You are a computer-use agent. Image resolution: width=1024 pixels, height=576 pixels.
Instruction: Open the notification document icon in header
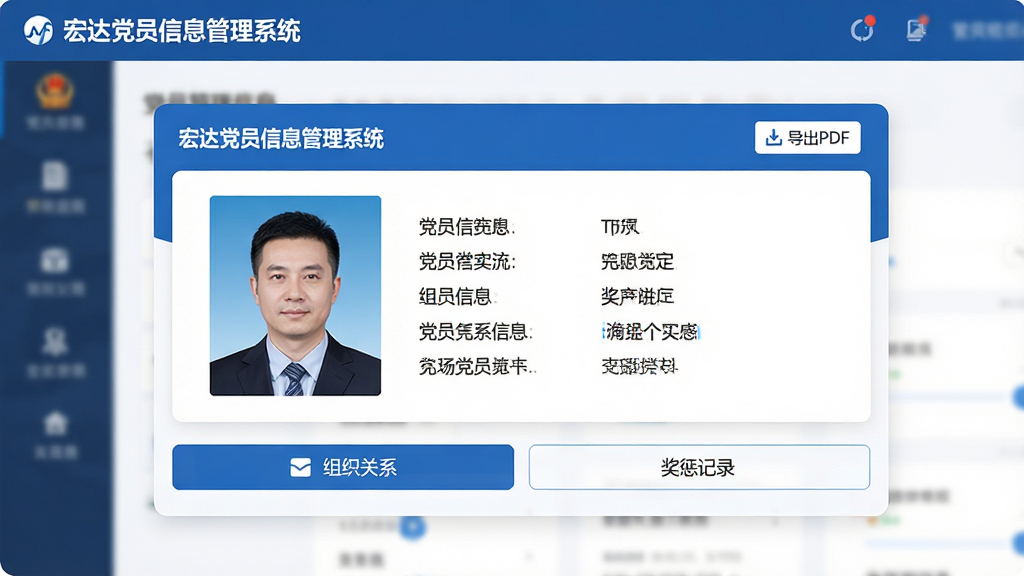click(x=917, y=29)
